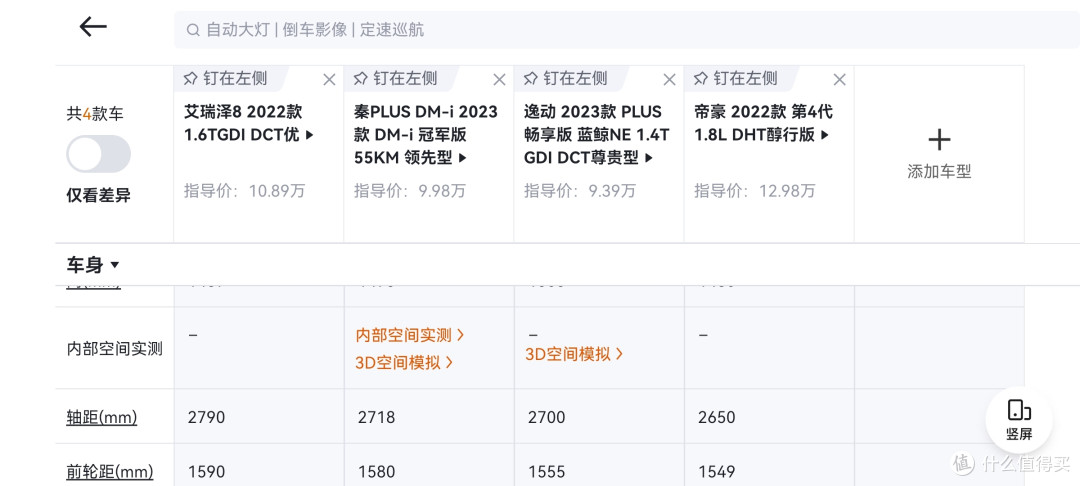Switch orientation with 竖屏 button
This screenshot has width=1080, height=486.
[1019, 419]
